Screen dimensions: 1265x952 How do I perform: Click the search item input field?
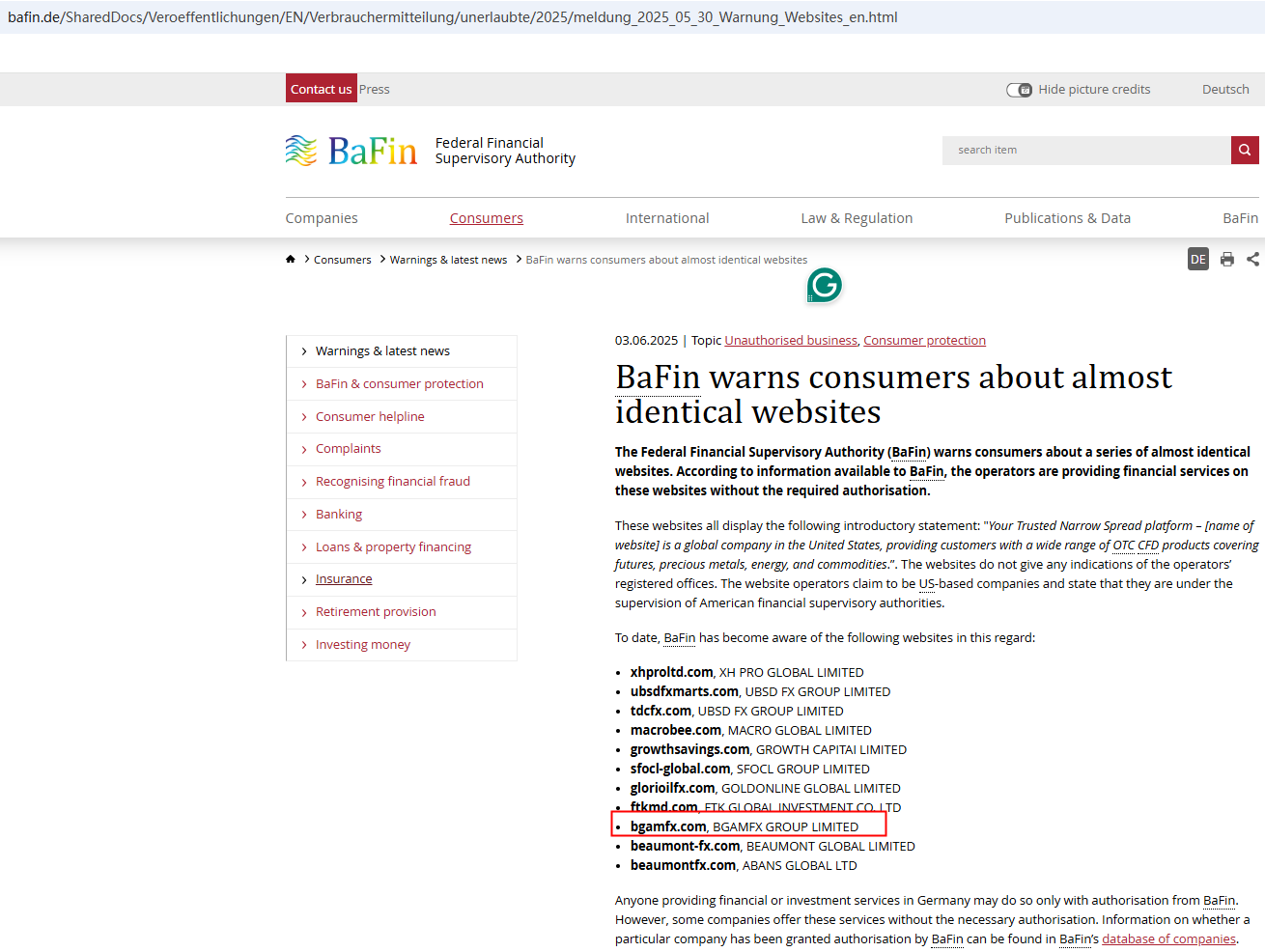1086,150
